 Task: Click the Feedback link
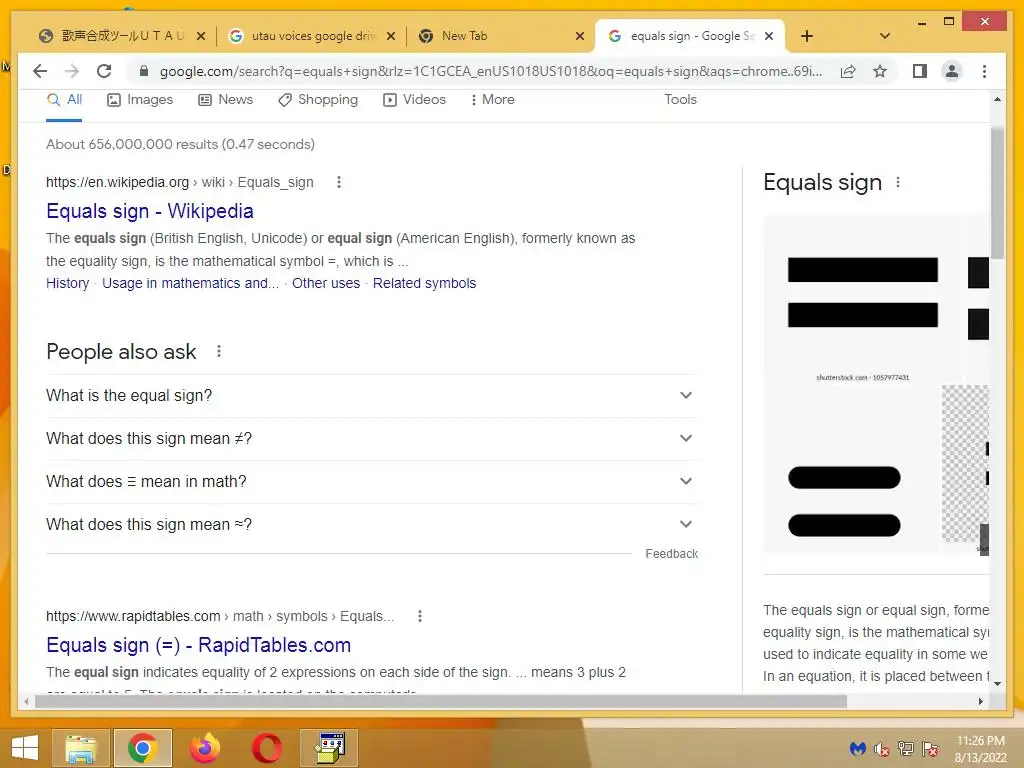click(x=671, y=554)
